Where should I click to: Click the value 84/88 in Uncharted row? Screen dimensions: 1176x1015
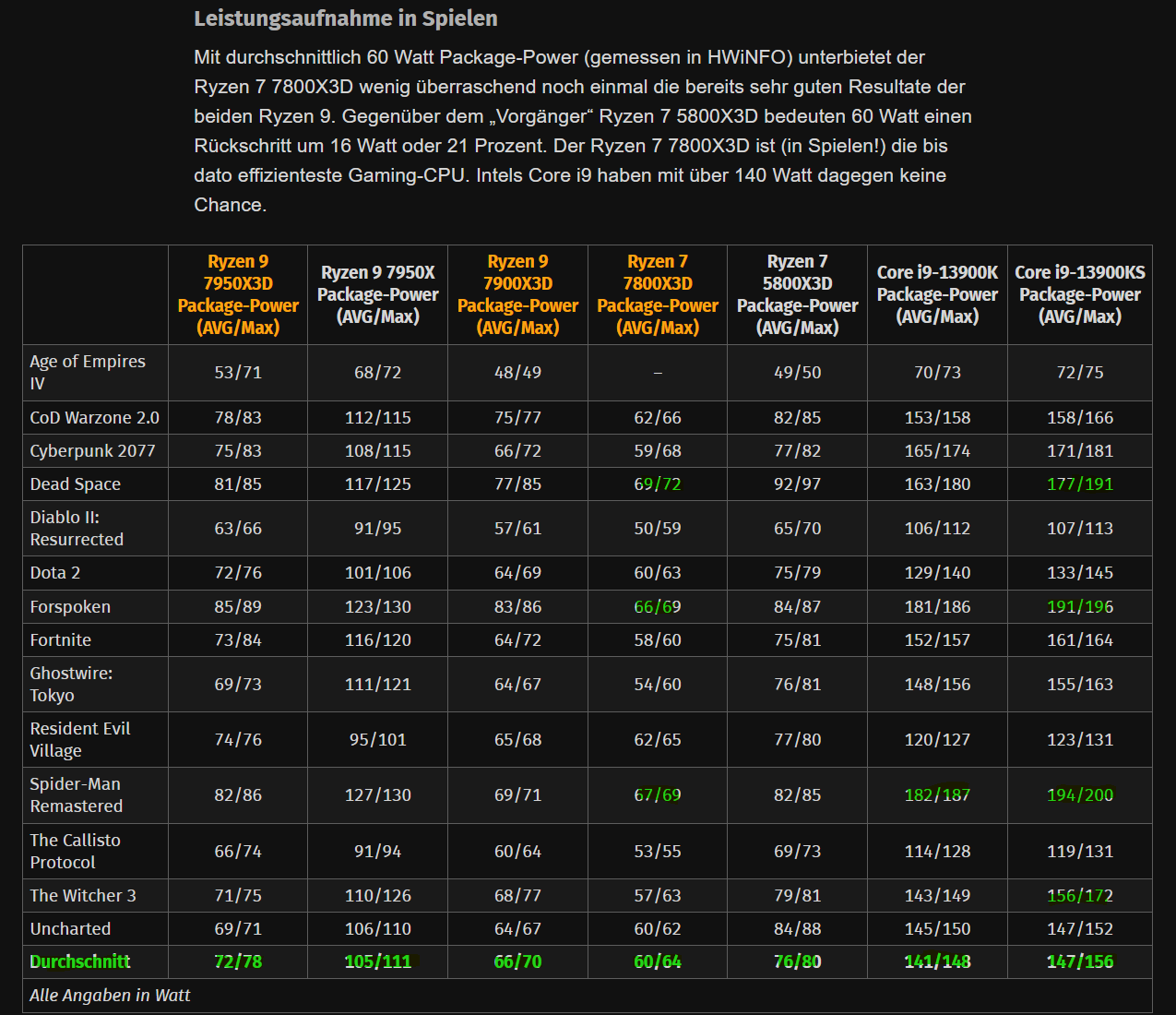[798, 928]
